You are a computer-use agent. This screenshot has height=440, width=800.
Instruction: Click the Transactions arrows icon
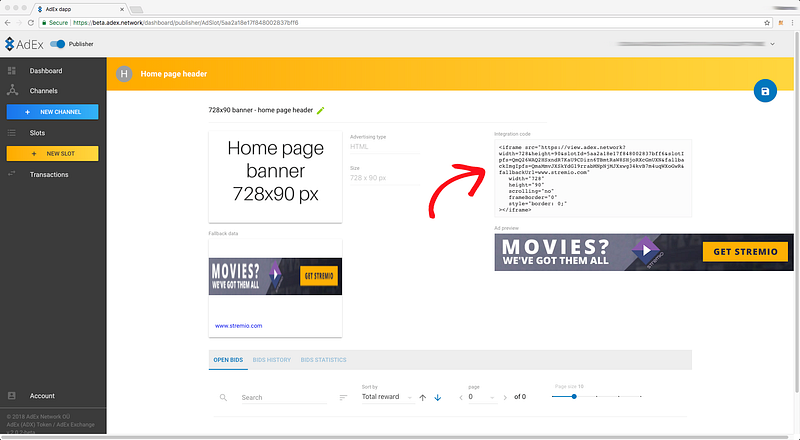pos(12,174)
